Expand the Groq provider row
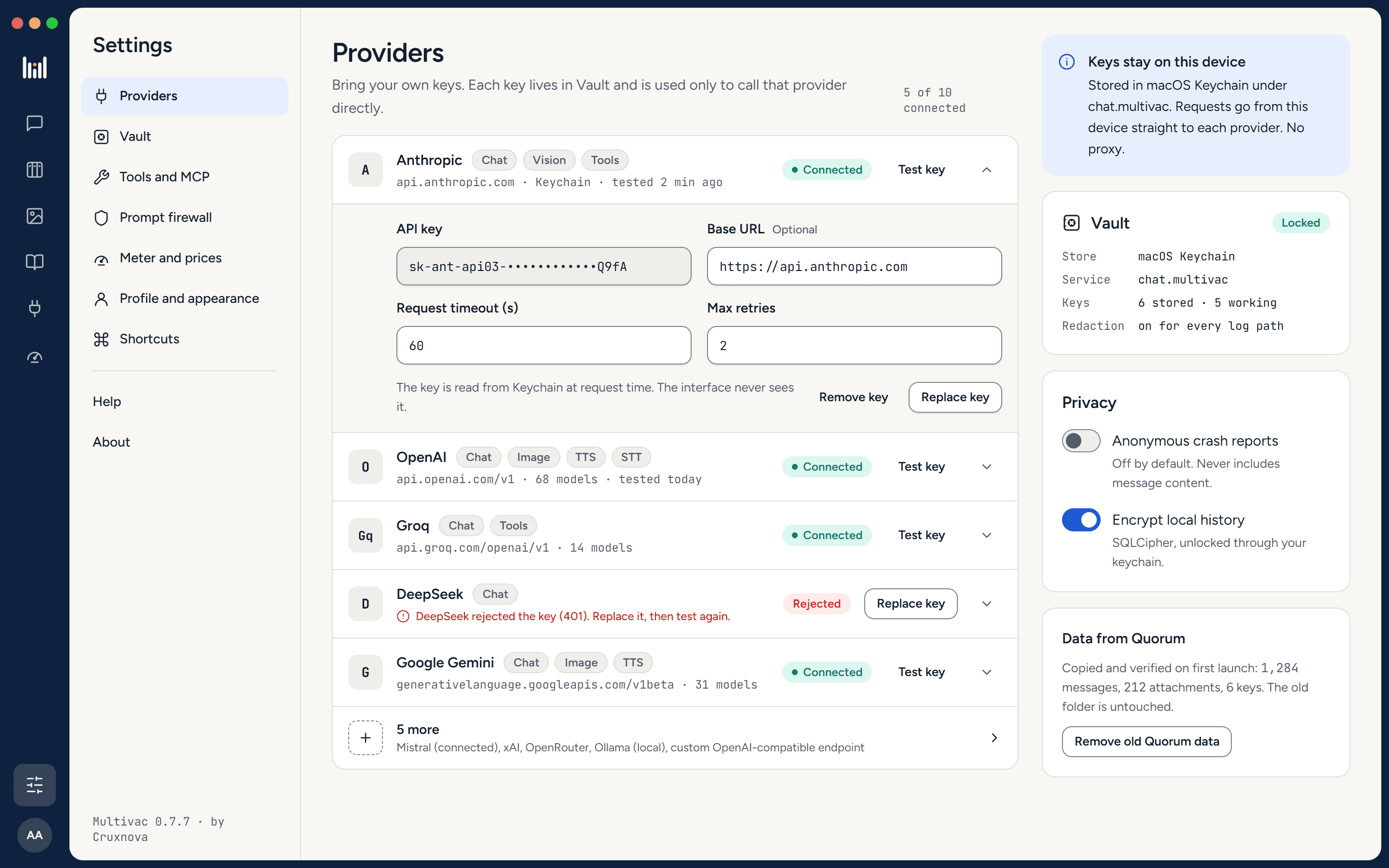The image size is (1389, 868). coord(987,535)
